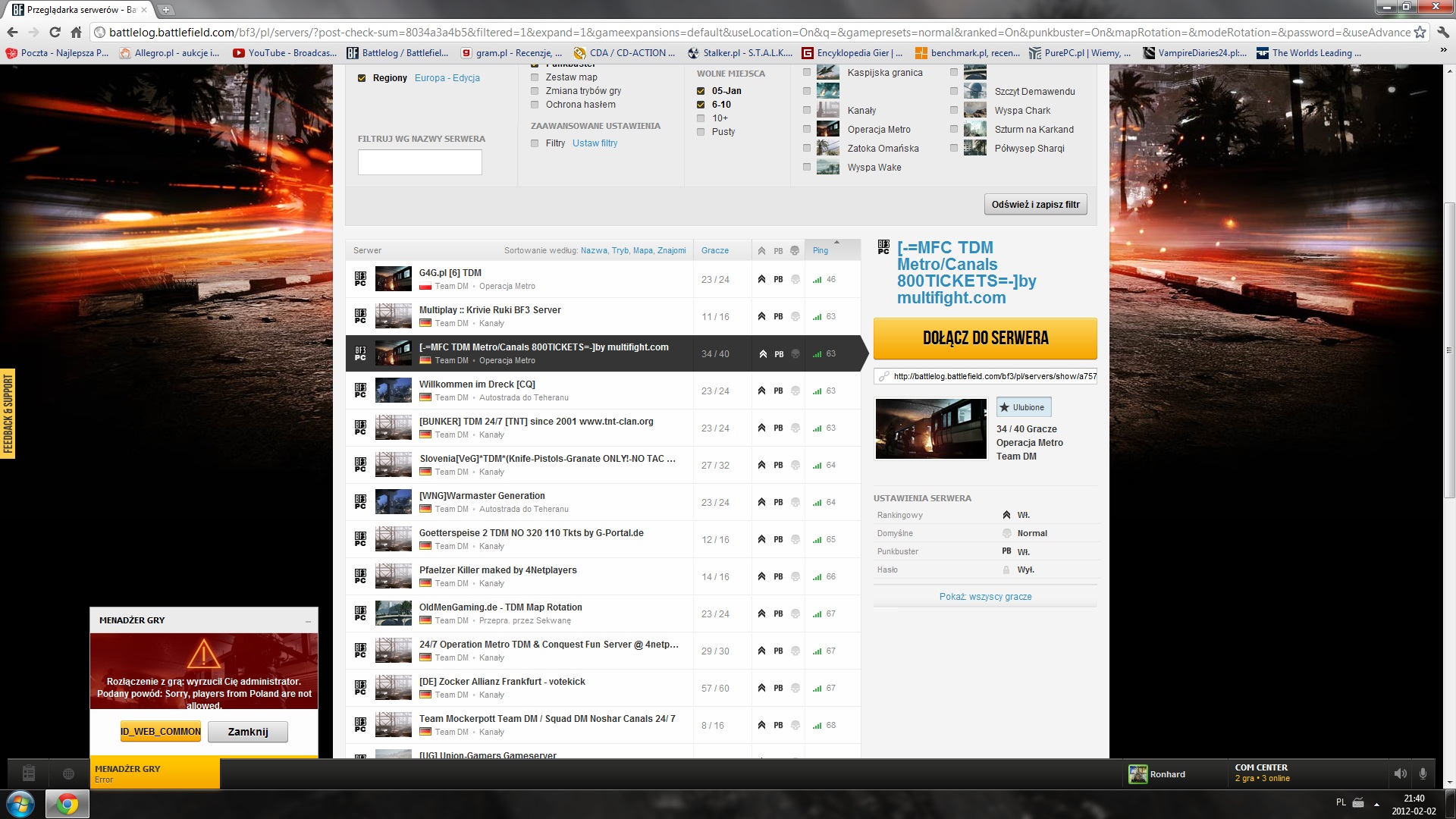Open Ustaw filtry link
Screen dimensions: 1456x819
595,143
